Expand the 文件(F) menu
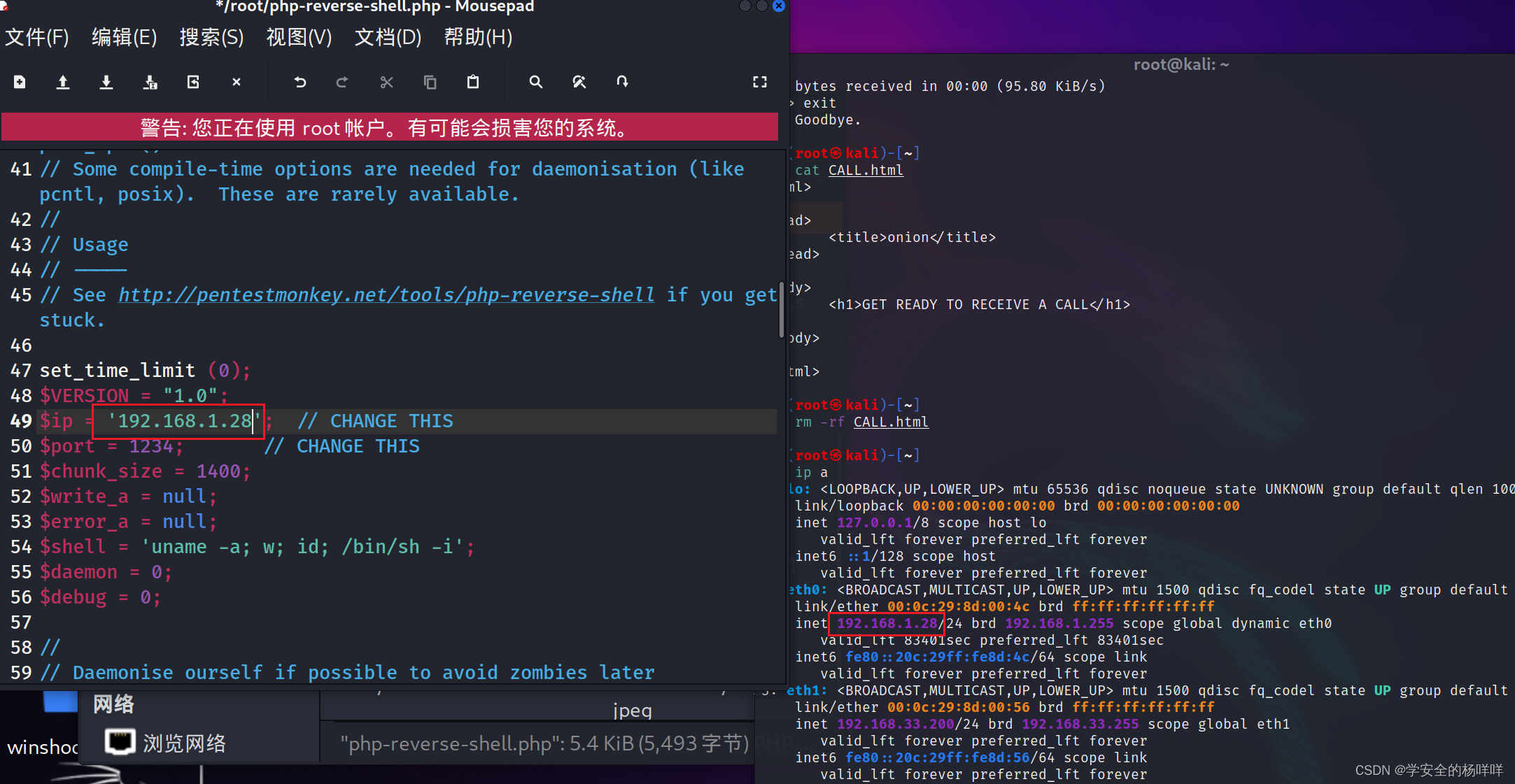 tap(37, 37)
